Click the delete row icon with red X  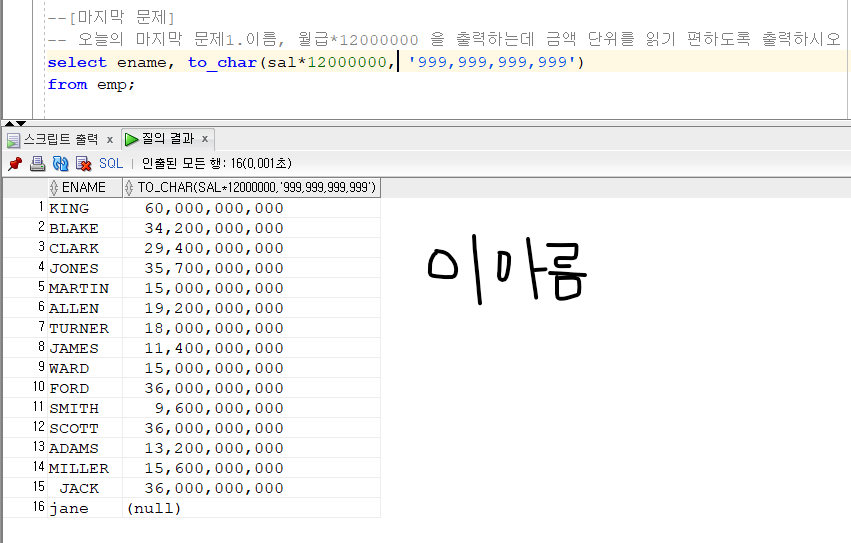84,163
